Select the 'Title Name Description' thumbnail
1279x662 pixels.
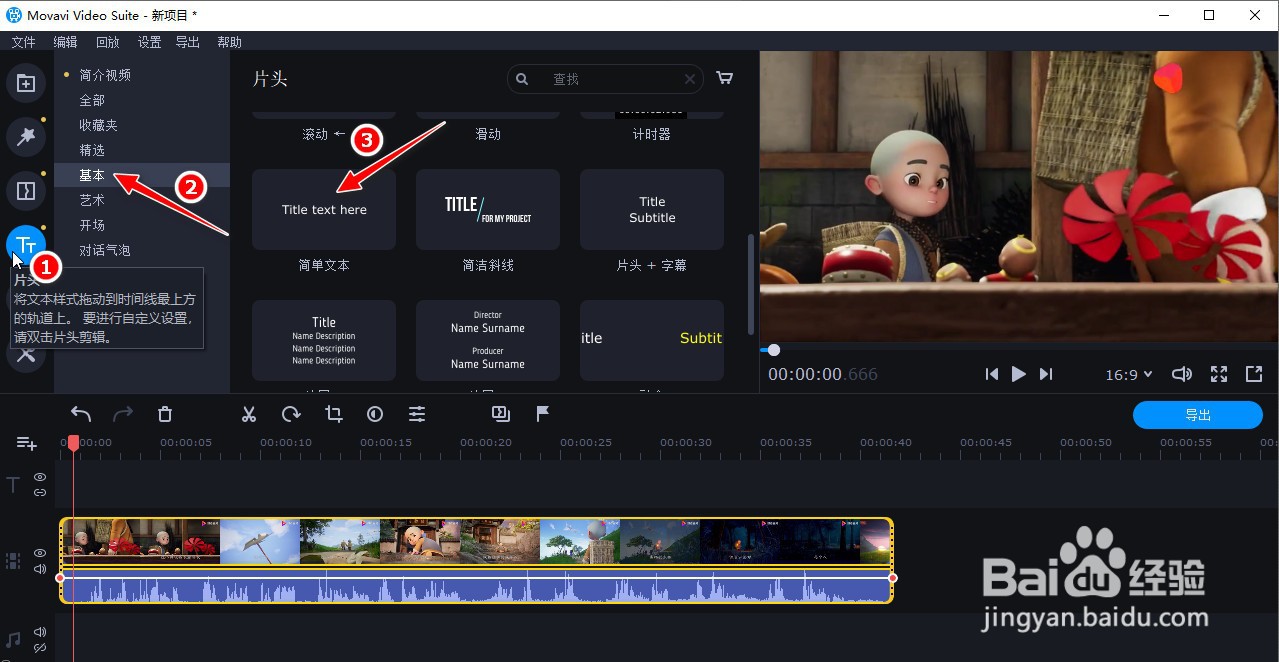coord(324,340)
